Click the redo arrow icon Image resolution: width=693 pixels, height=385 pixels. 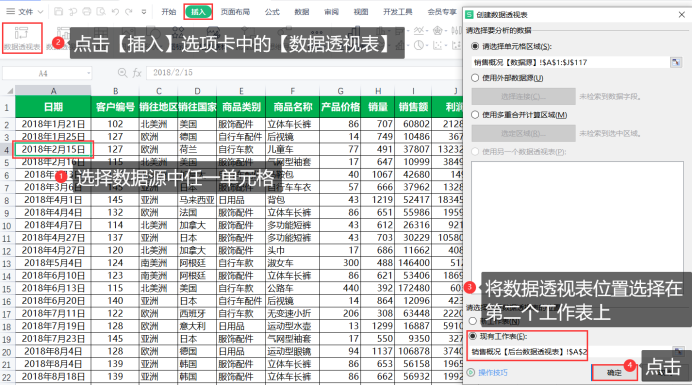(129, 12)
